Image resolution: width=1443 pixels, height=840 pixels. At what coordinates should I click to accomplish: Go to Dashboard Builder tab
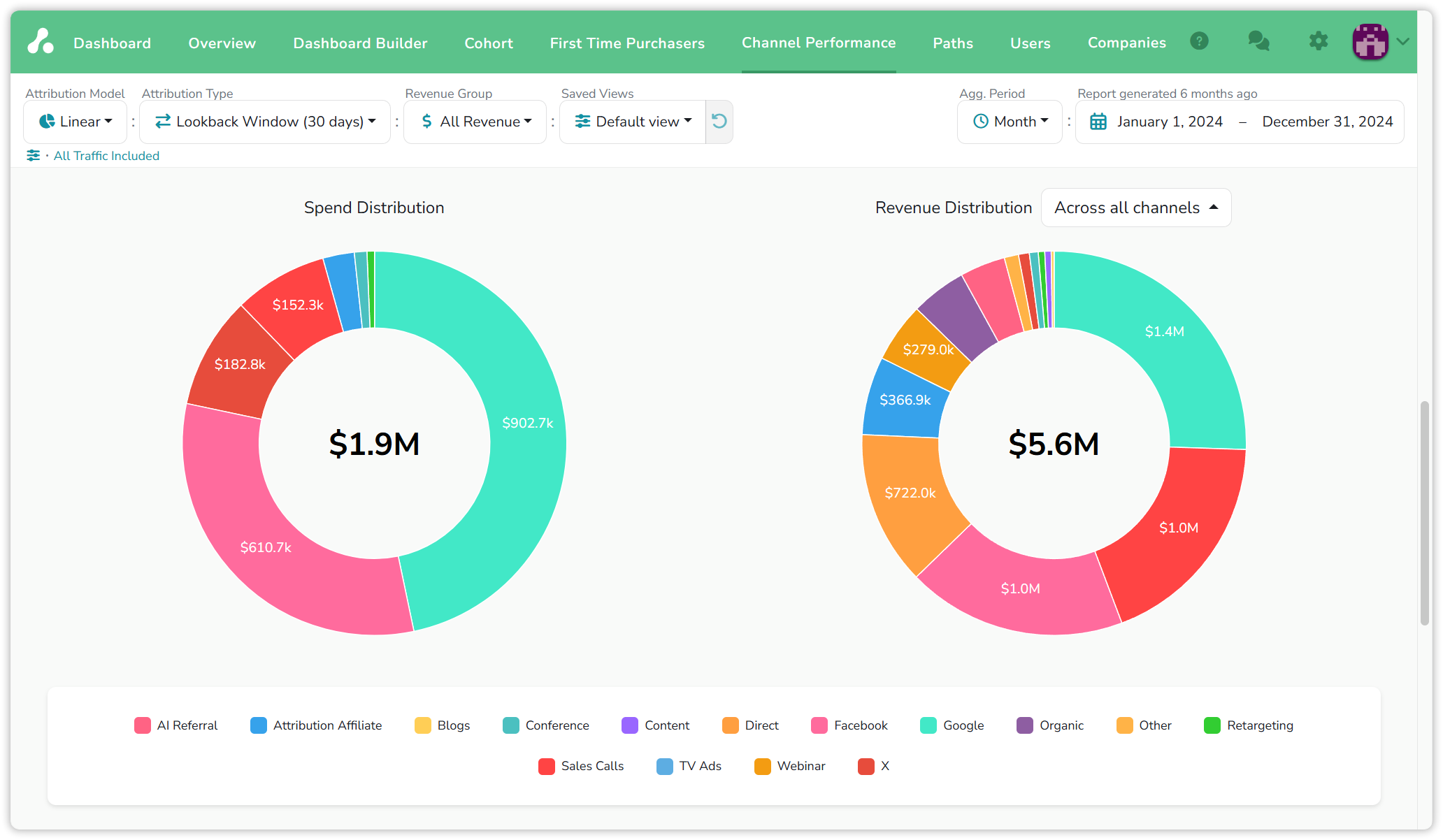360,43
